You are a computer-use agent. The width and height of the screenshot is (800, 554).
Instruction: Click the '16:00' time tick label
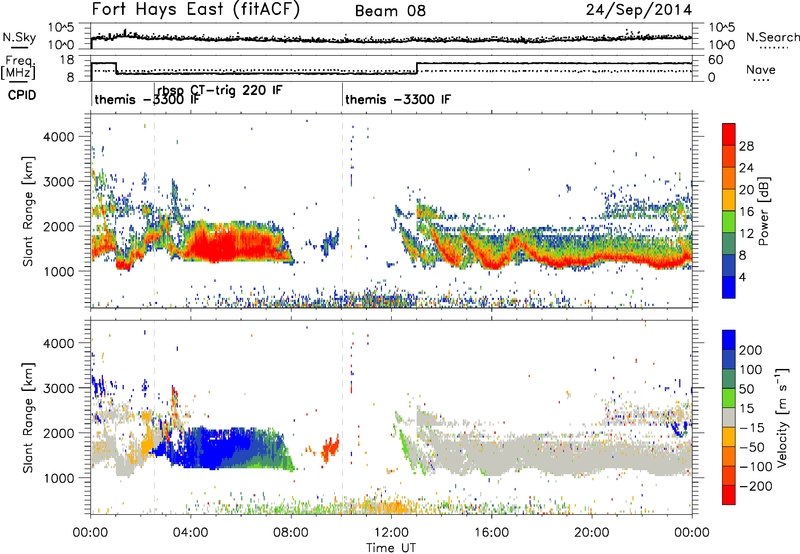tap(491, 533)
